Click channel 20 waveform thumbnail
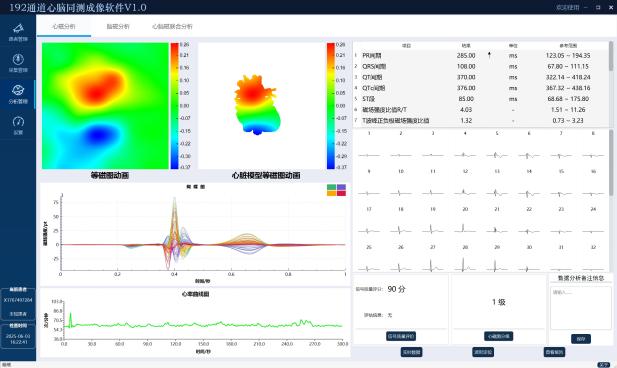 click(x=465, y=229)
